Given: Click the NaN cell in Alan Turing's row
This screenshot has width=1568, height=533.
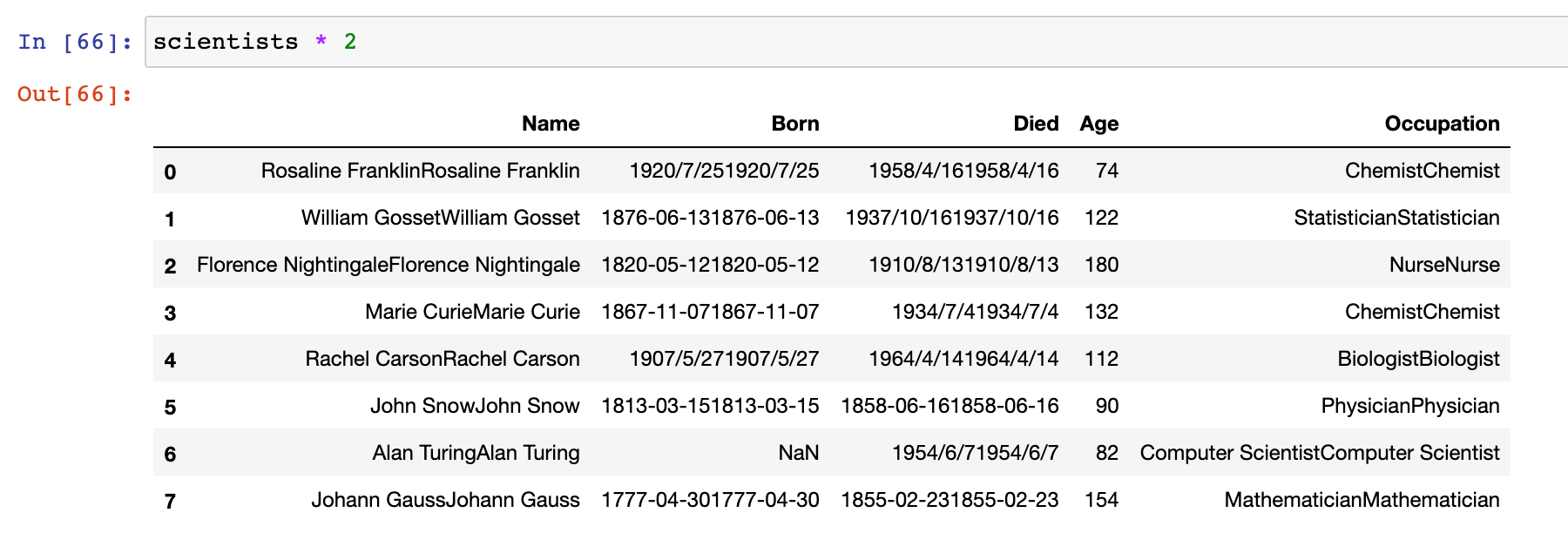Looking at the screenshot, I should click(799, 453).
